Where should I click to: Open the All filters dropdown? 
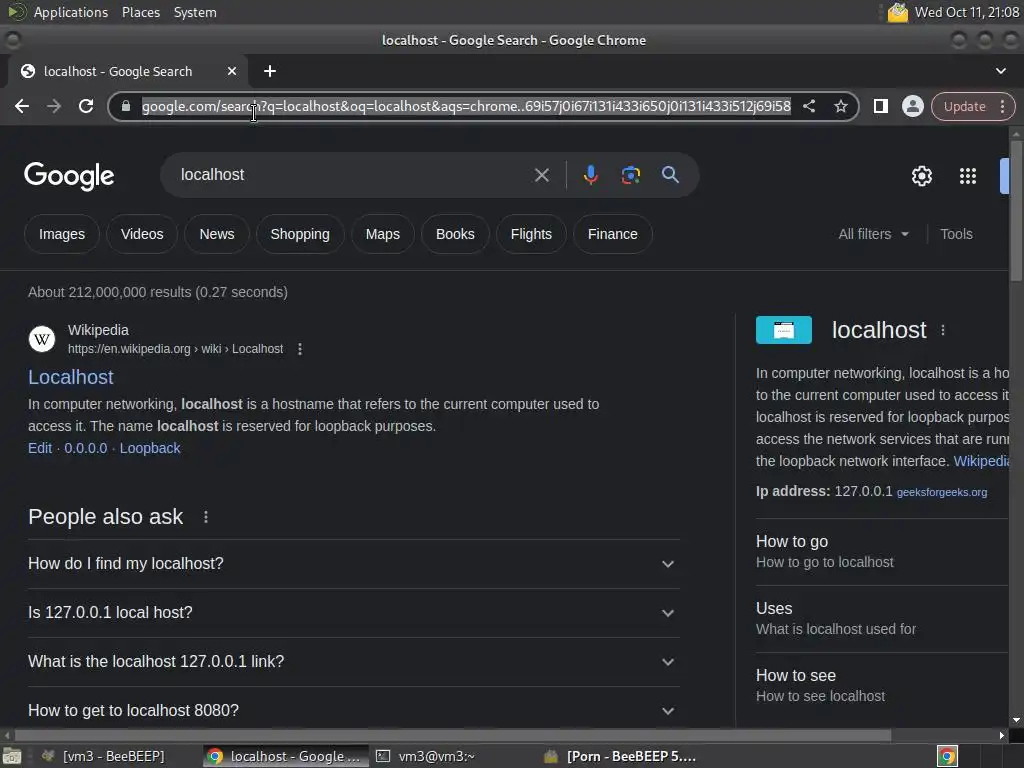(873, 234)
